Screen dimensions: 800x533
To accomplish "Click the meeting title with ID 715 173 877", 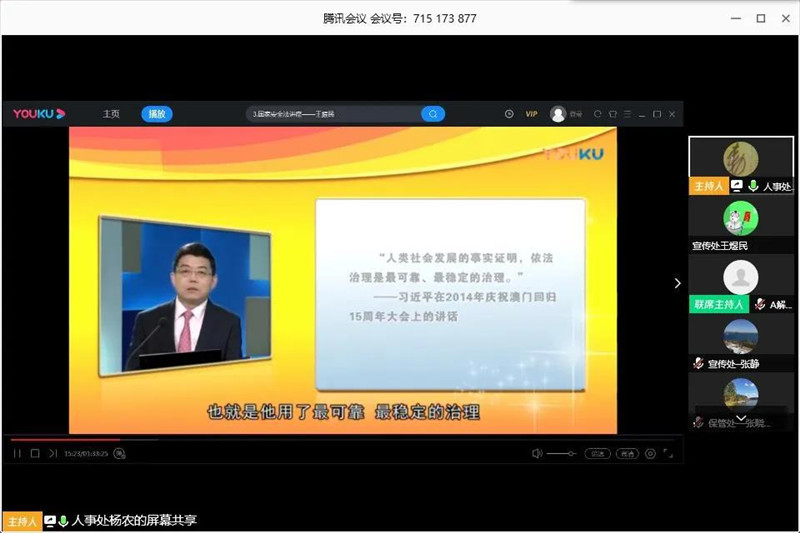I will 399,18.
